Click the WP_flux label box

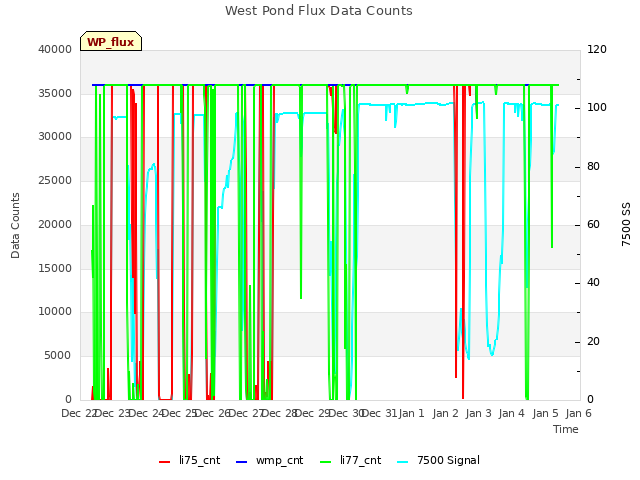[x=111, y=41]
